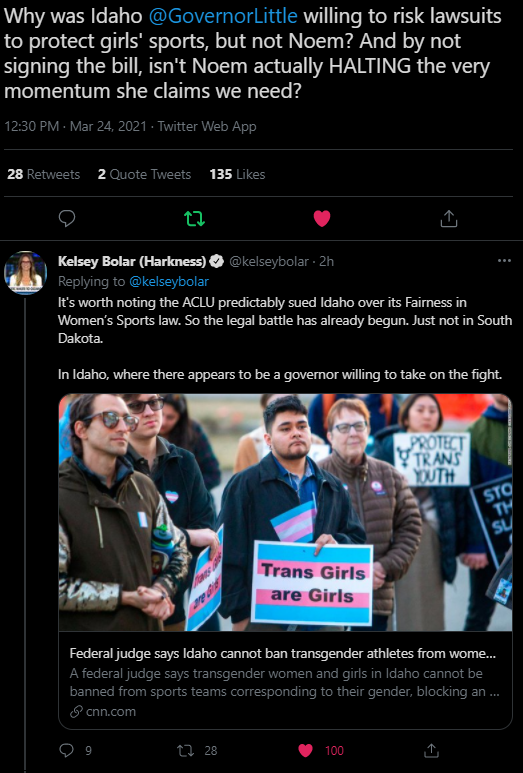Open the Federal judge says Idaho headline
This screenshot has width=523, height=773.
282,653
